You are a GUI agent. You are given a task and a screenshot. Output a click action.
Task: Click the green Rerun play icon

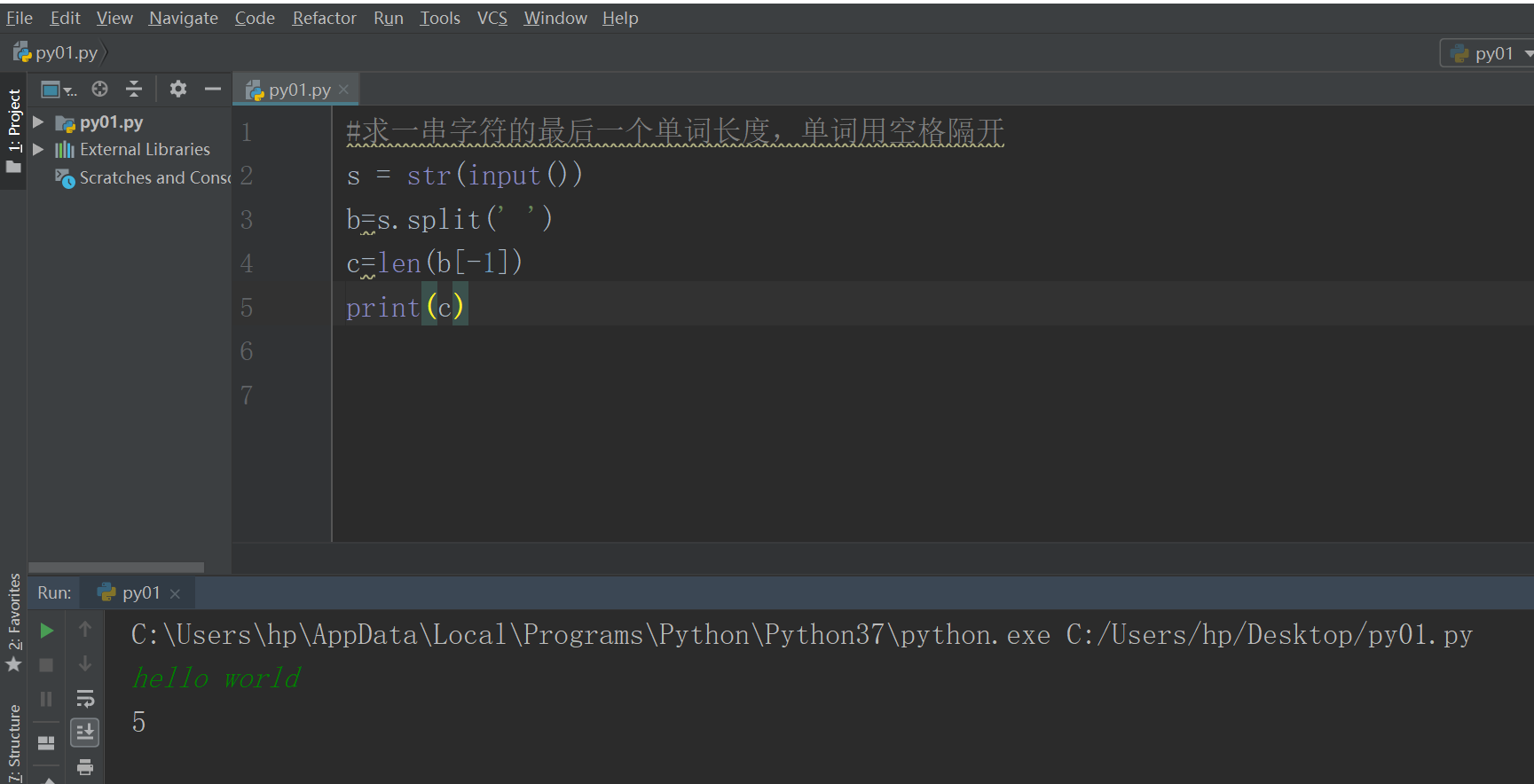tap(47, 631)
